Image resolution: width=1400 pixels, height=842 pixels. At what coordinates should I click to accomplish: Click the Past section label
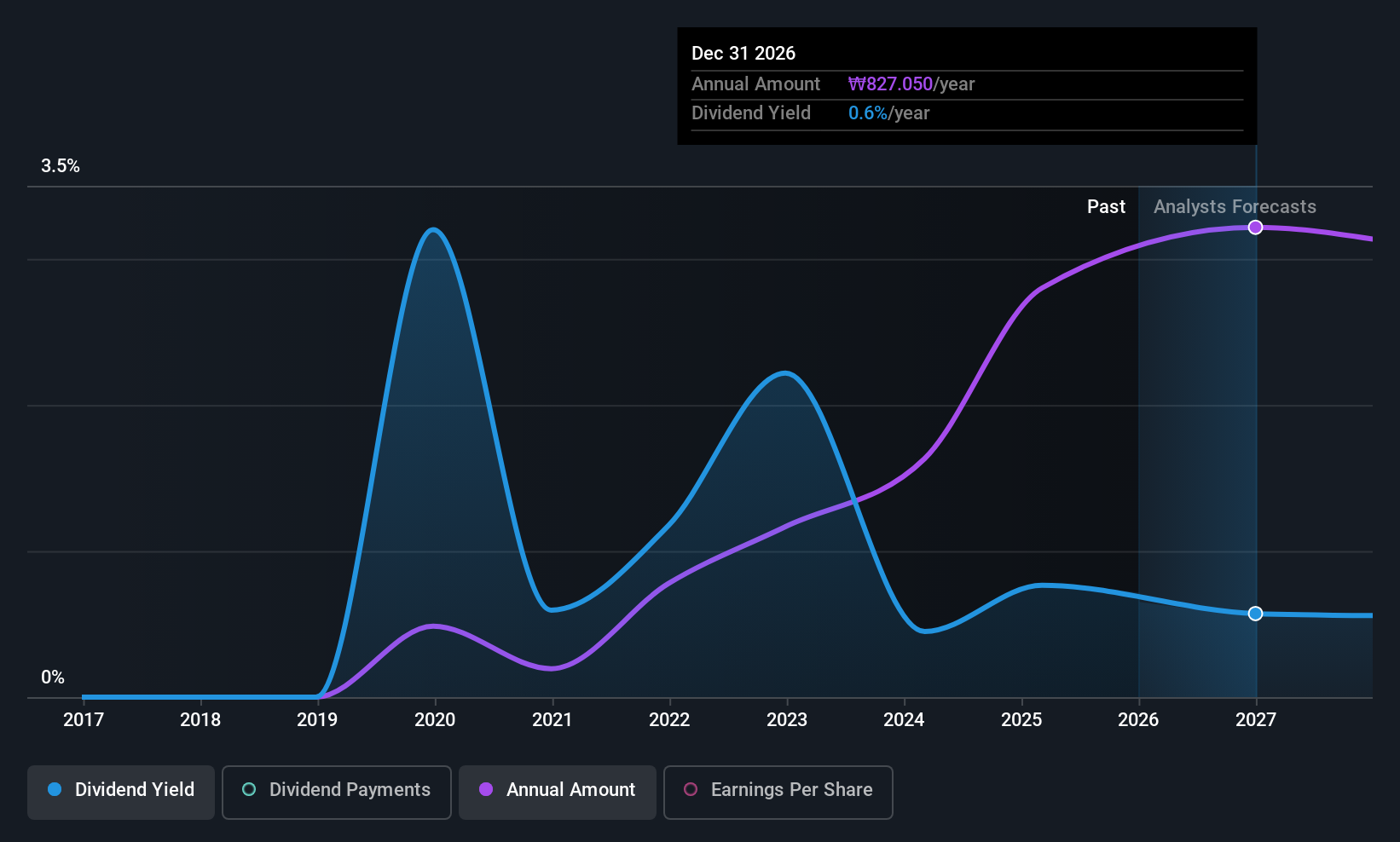(1106, 207)
